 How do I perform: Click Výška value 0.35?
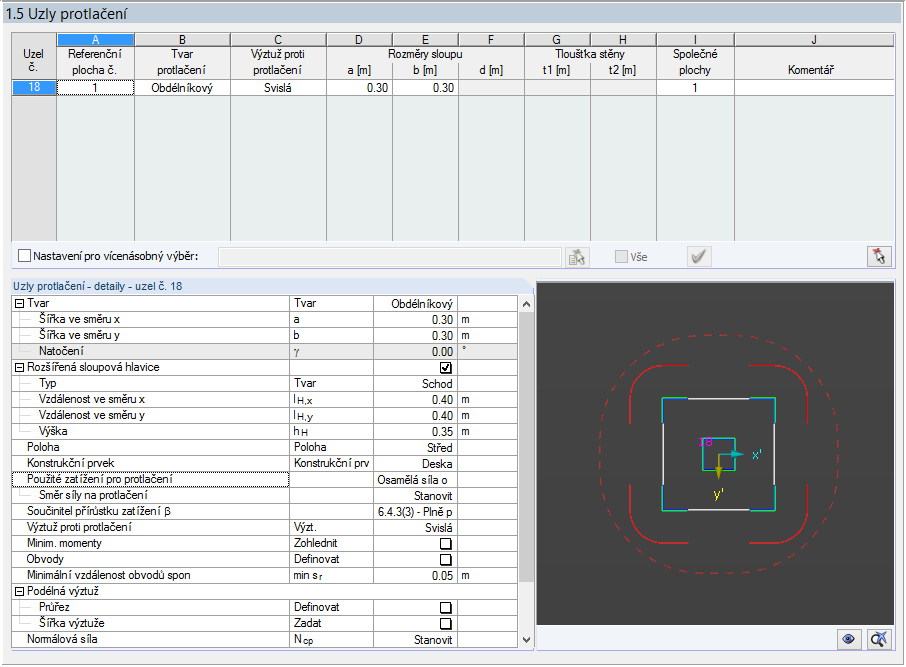click(415, 432)
